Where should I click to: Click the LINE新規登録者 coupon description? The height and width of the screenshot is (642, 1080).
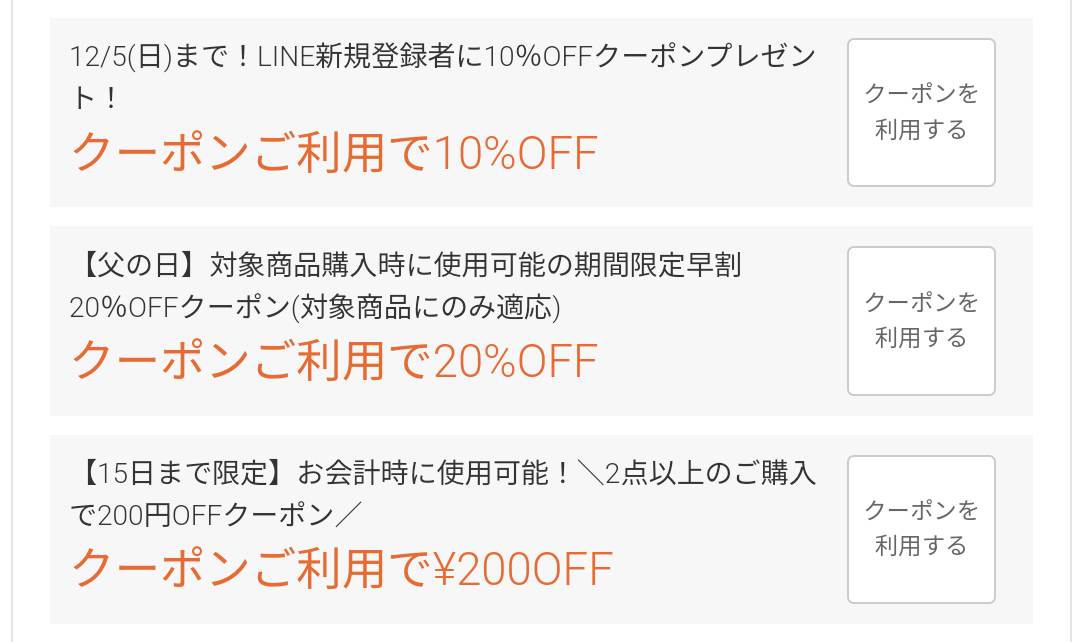point(440,57)
